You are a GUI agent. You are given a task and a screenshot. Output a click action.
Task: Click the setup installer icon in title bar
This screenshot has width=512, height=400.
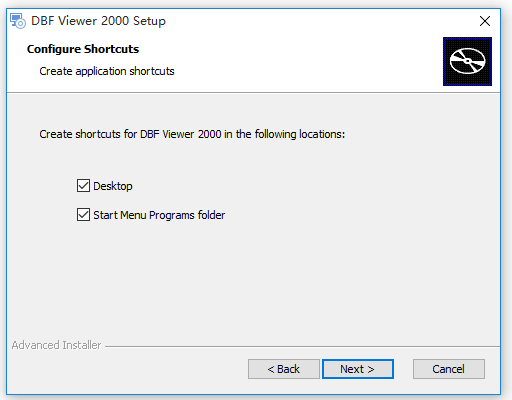tap(18, 21)
